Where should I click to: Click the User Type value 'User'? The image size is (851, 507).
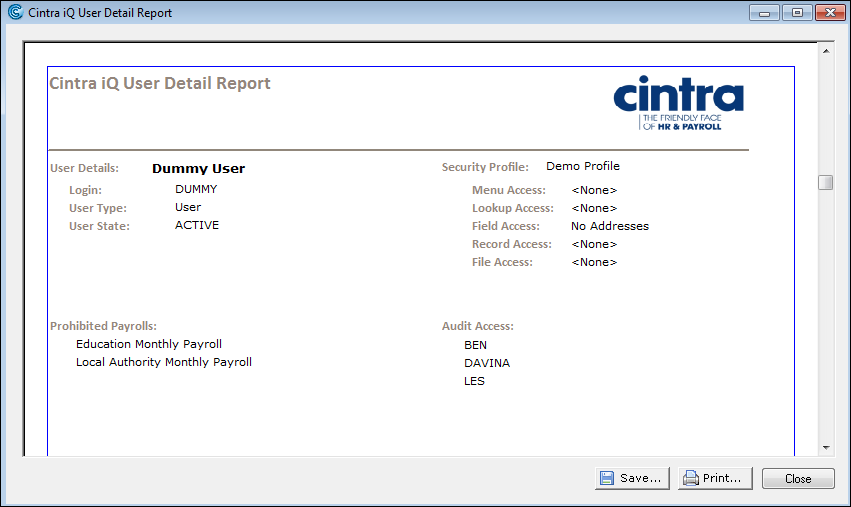188,207
